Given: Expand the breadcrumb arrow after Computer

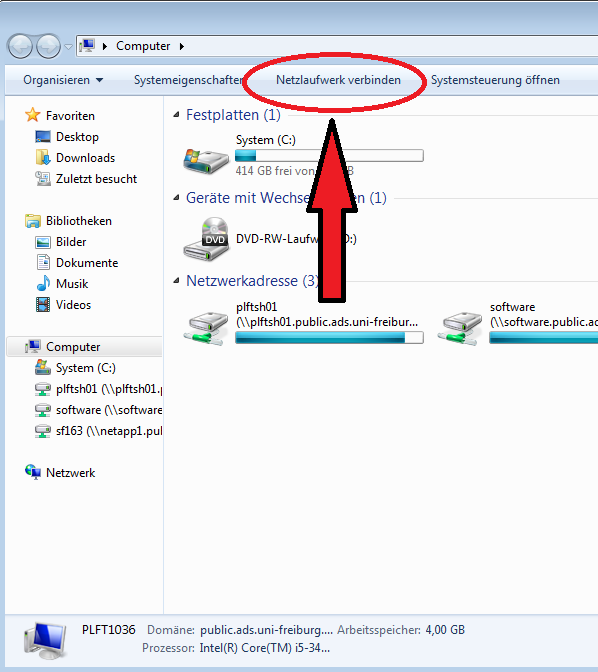Looking at the screenshot, I should coord(182,46).
